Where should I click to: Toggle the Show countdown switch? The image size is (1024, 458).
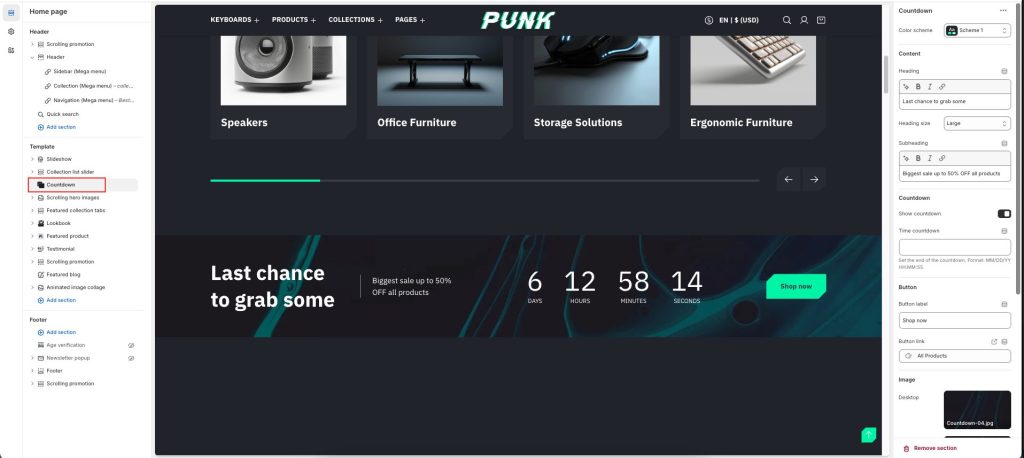coord(1004,214)
